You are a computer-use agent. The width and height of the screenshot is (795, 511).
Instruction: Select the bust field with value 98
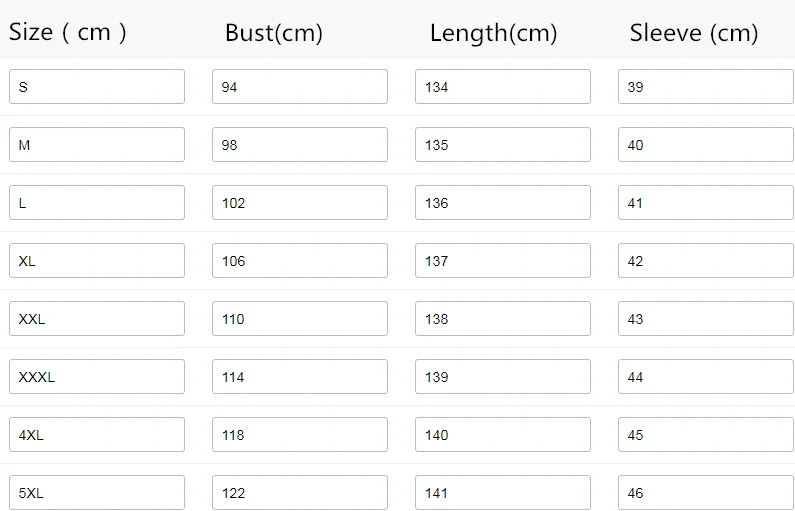point(300,144)
